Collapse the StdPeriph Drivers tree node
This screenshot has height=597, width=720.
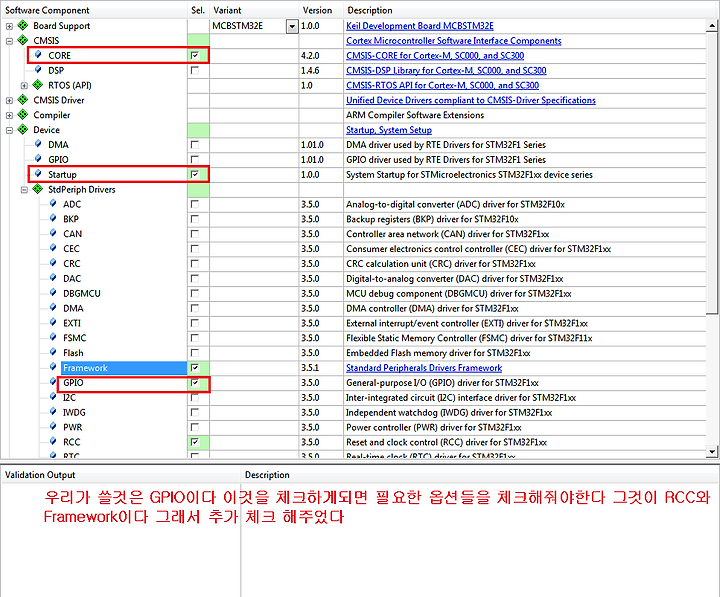click(24, 190)
